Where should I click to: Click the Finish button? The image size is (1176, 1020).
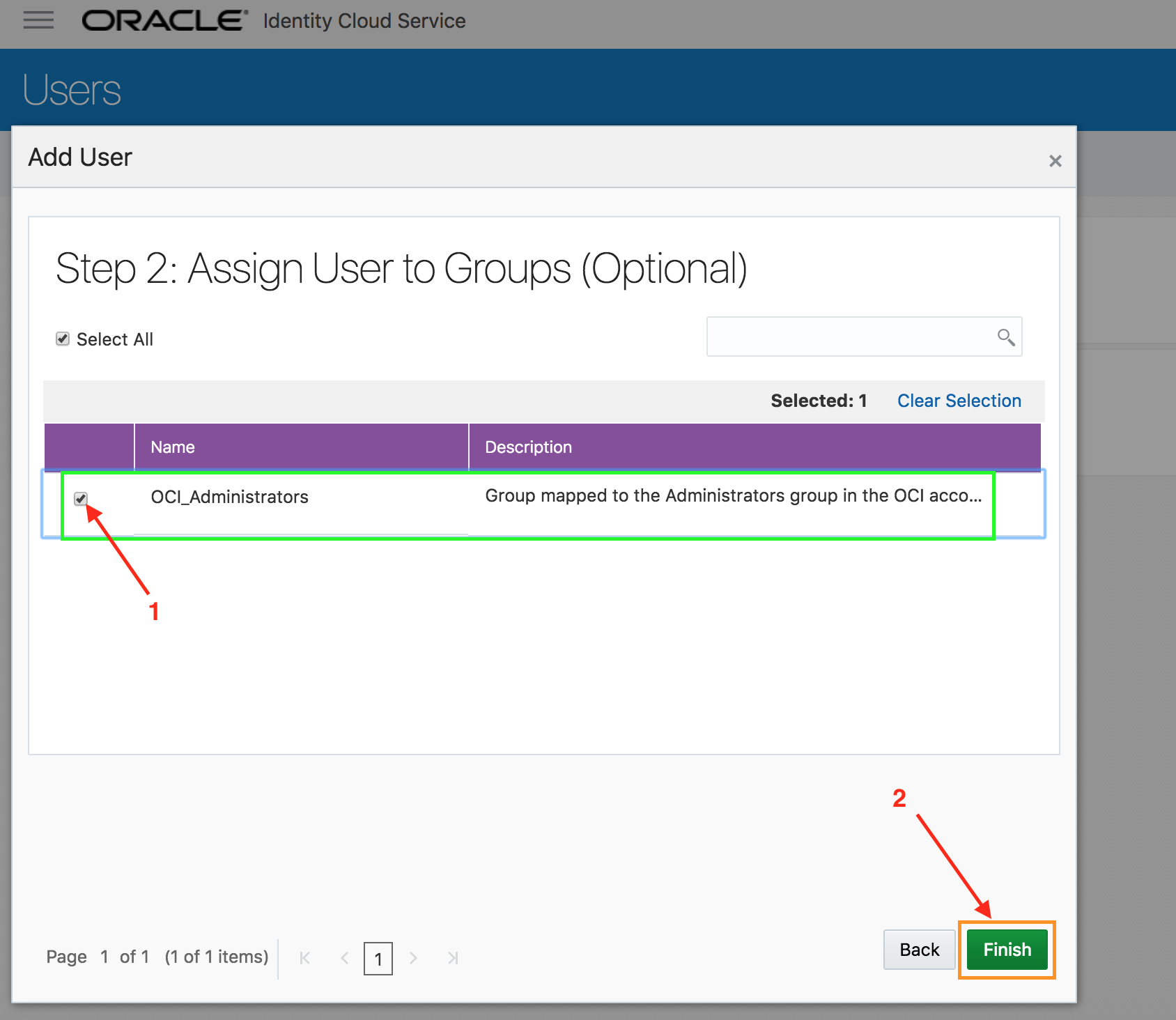click(x=1007, y=949)
